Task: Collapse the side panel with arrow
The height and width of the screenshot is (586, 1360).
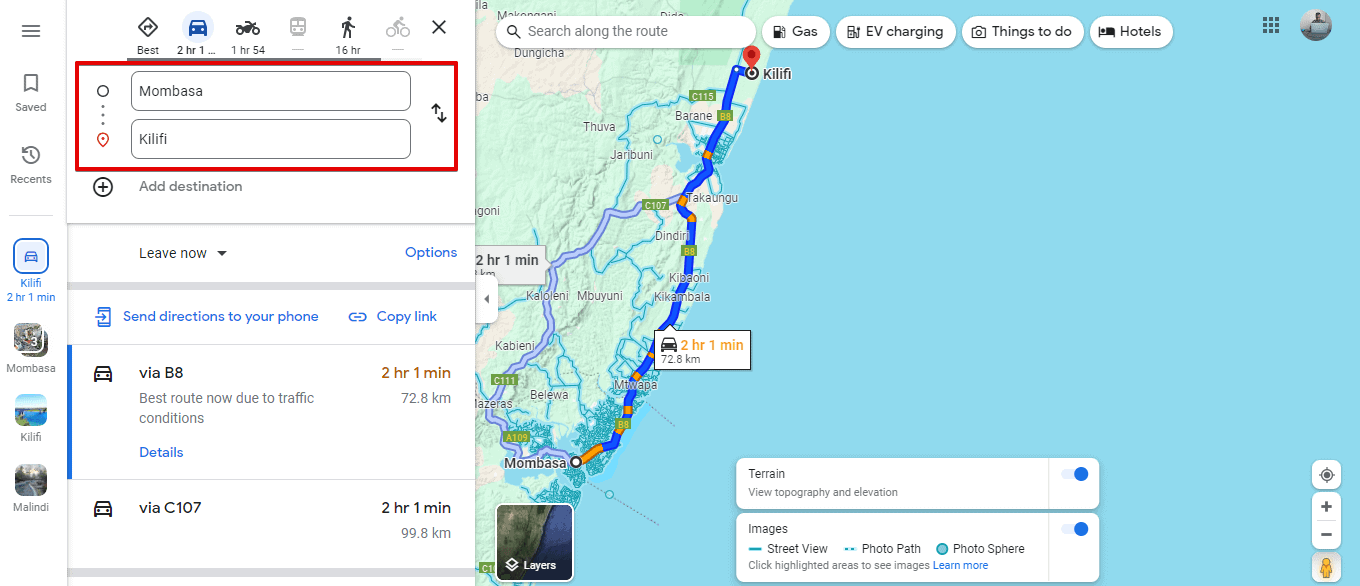Action: coord(486,299)
